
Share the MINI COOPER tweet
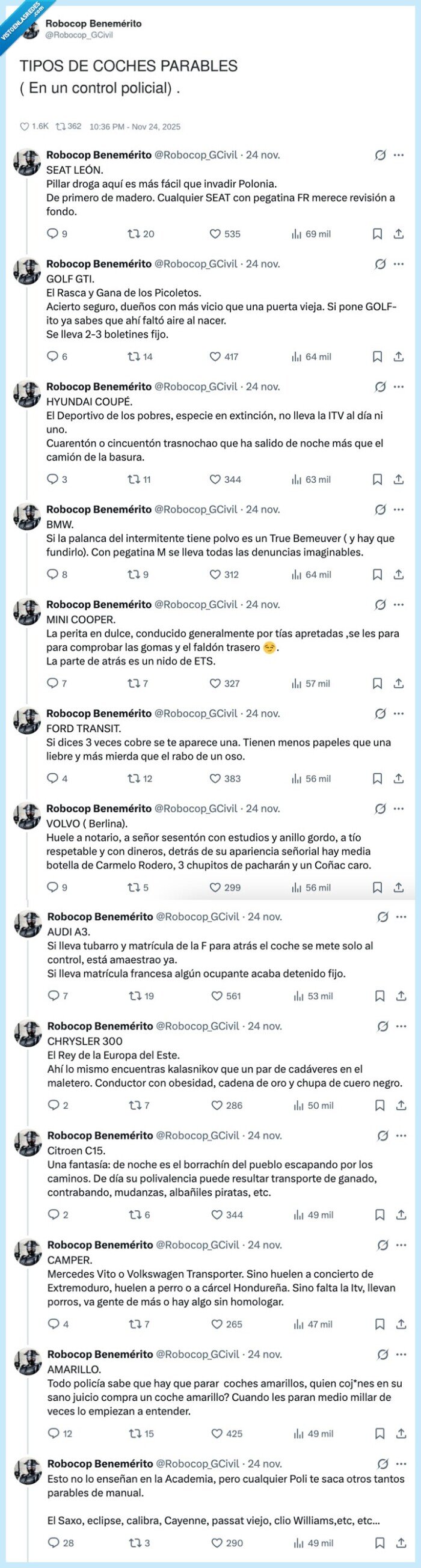401,683
